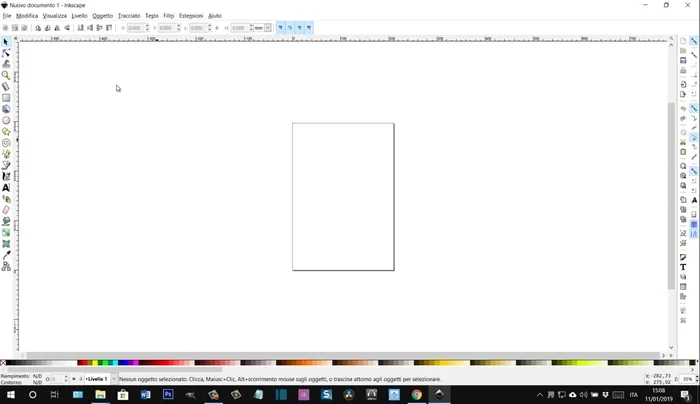The width and height of the screenshot is (700, 404).
Task: Select the Gradient tool
Action: tap(6, 233)
